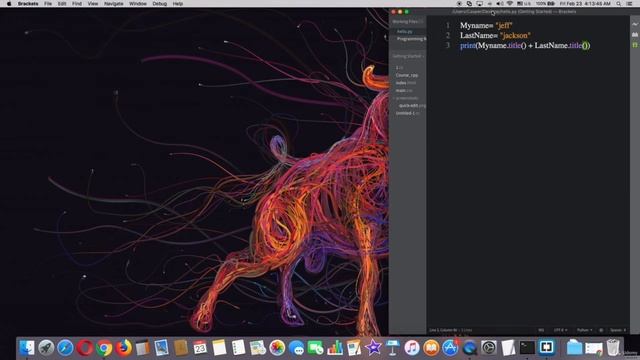Select hello.py in Working Files
Screen dimensions: 640x360
404,31
